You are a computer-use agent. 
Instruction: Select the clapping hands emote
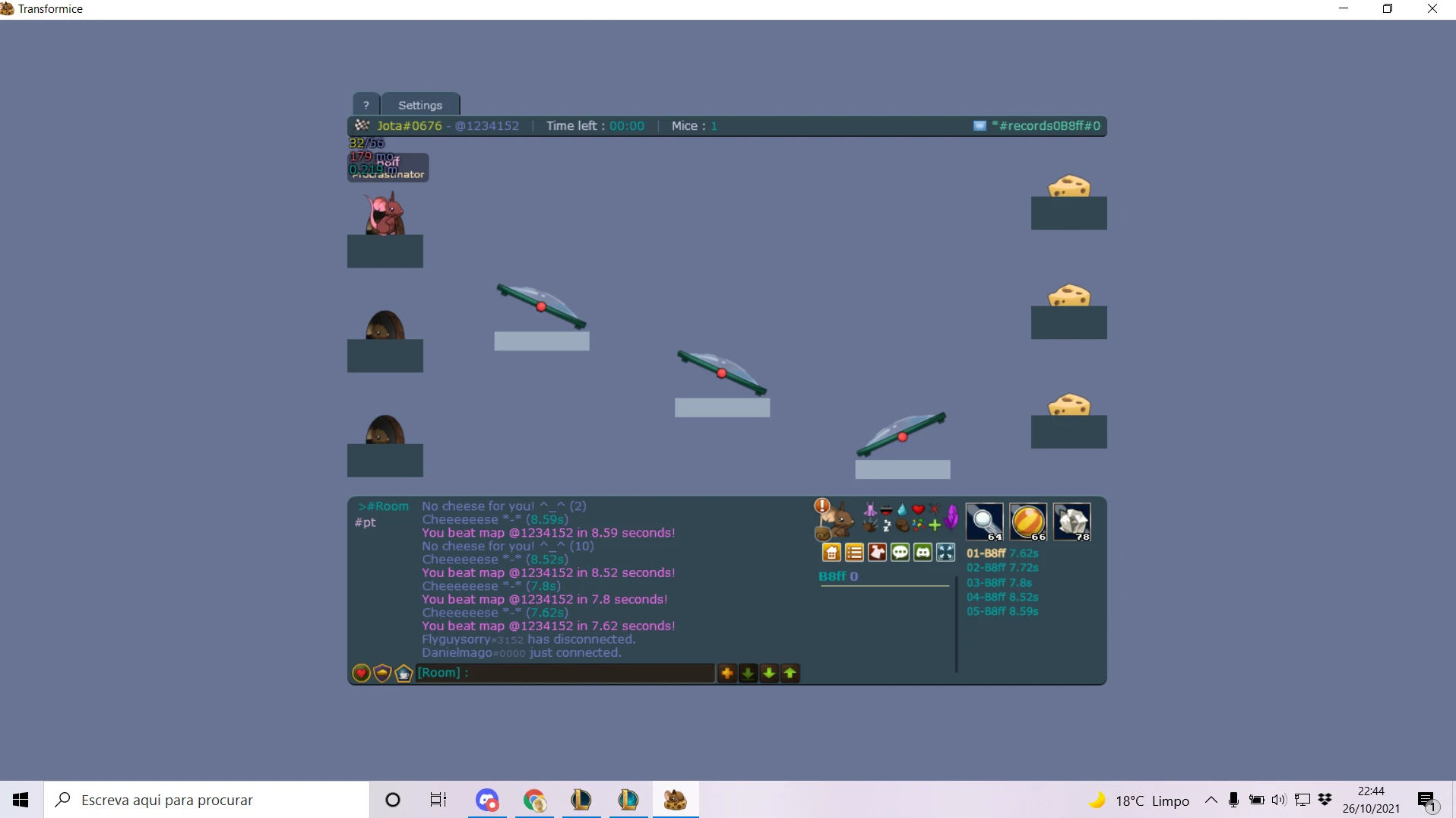coord(870,525)
